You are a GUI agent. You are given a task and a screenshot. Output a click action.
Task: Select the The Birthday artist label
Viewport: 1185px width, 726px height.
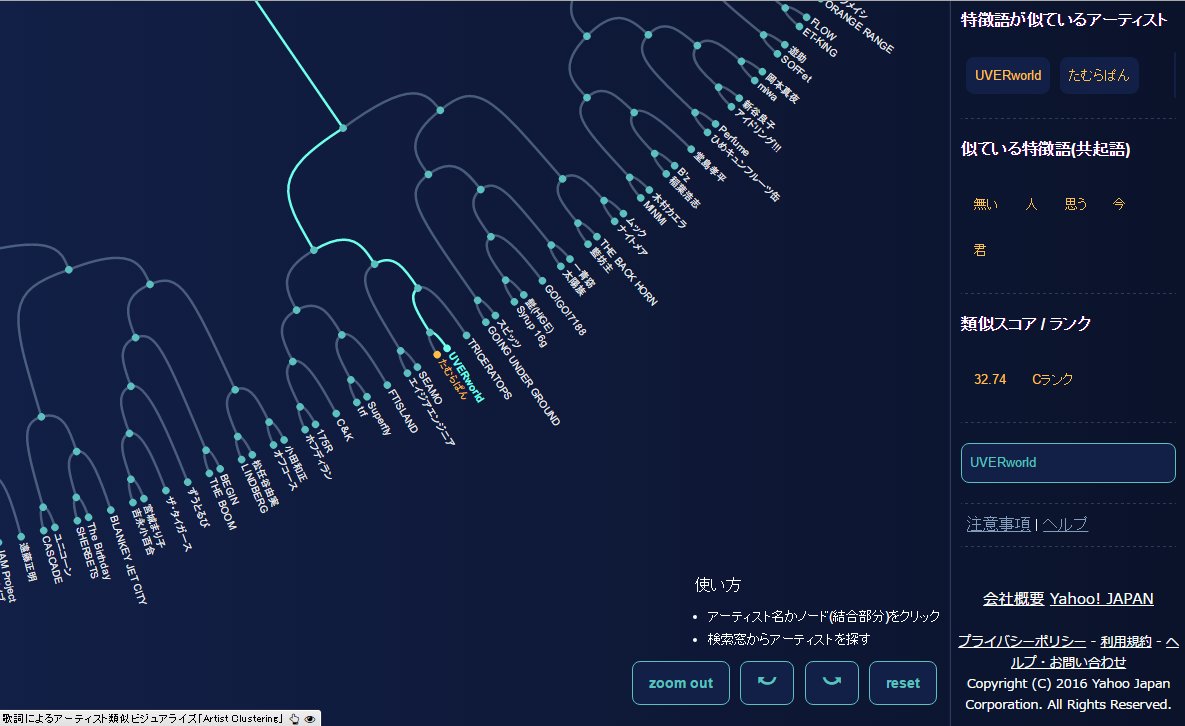coord(98,550)
